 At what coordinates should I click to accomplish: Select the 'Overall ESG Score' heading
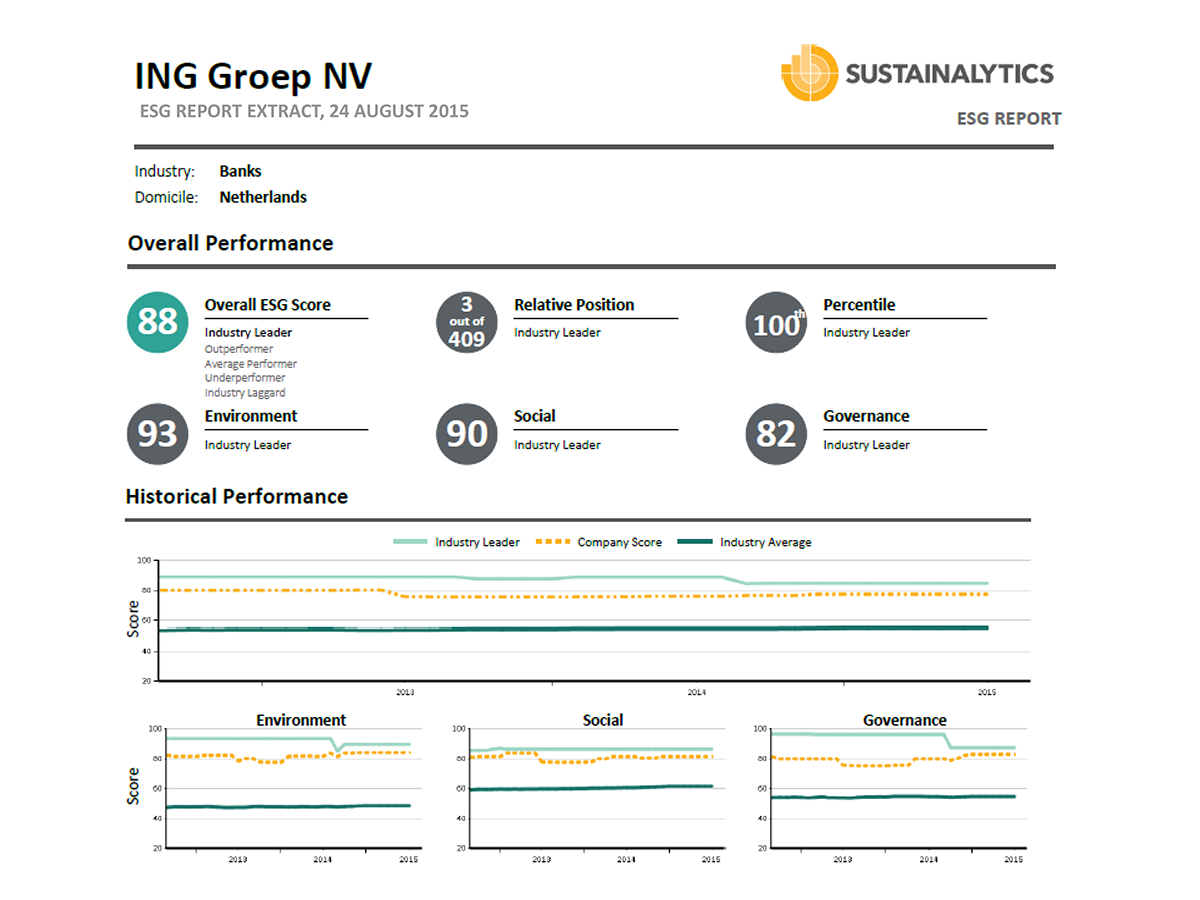pos(268,305)
